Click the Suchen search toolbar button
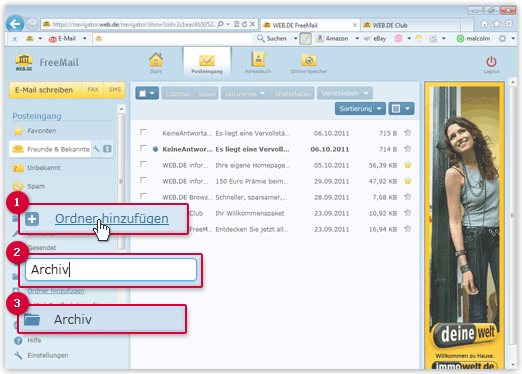Image resolution: width=522 pixels, height=374 pixels. [x=272, y=39]
